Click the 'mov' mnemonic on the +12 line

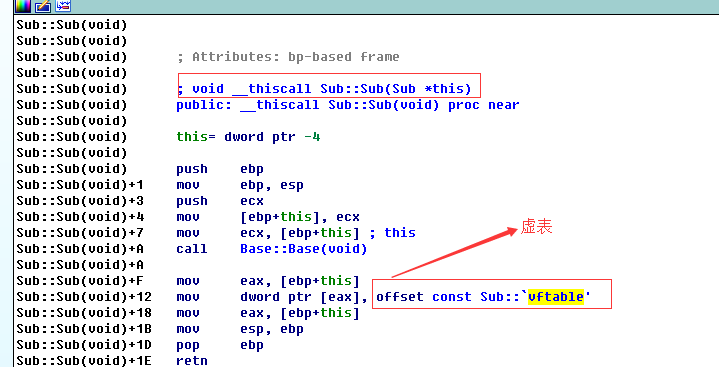[188, 297]
